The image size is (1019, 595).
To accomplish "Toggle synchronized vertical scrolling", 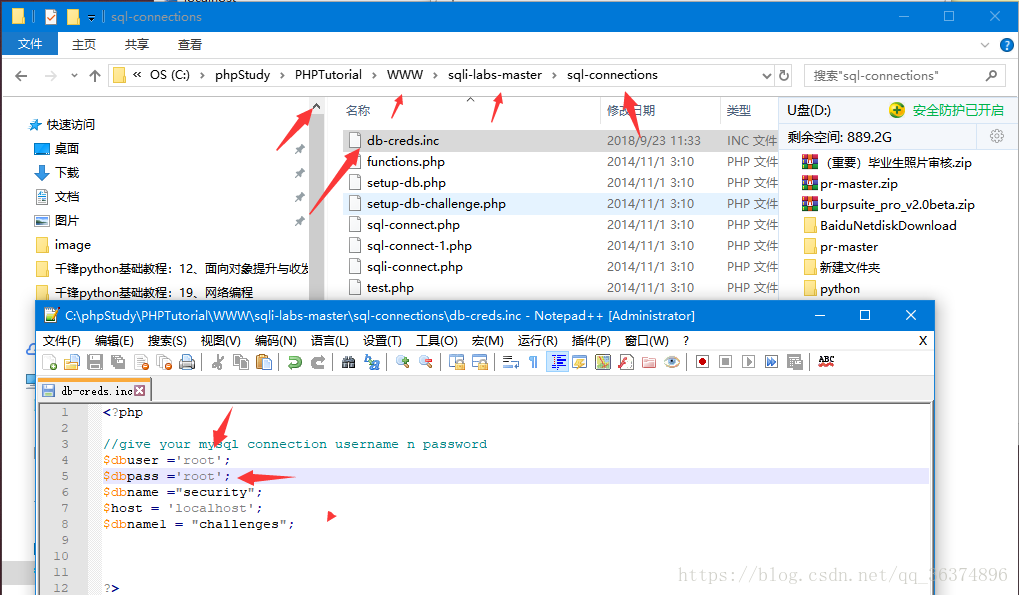I will click(457, 362).
